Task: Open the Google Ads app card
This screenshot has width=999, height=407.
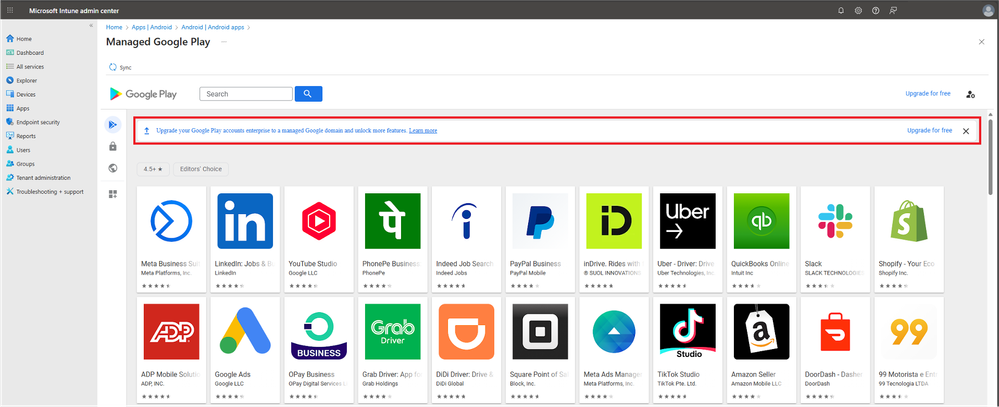Action: [245, 350]
